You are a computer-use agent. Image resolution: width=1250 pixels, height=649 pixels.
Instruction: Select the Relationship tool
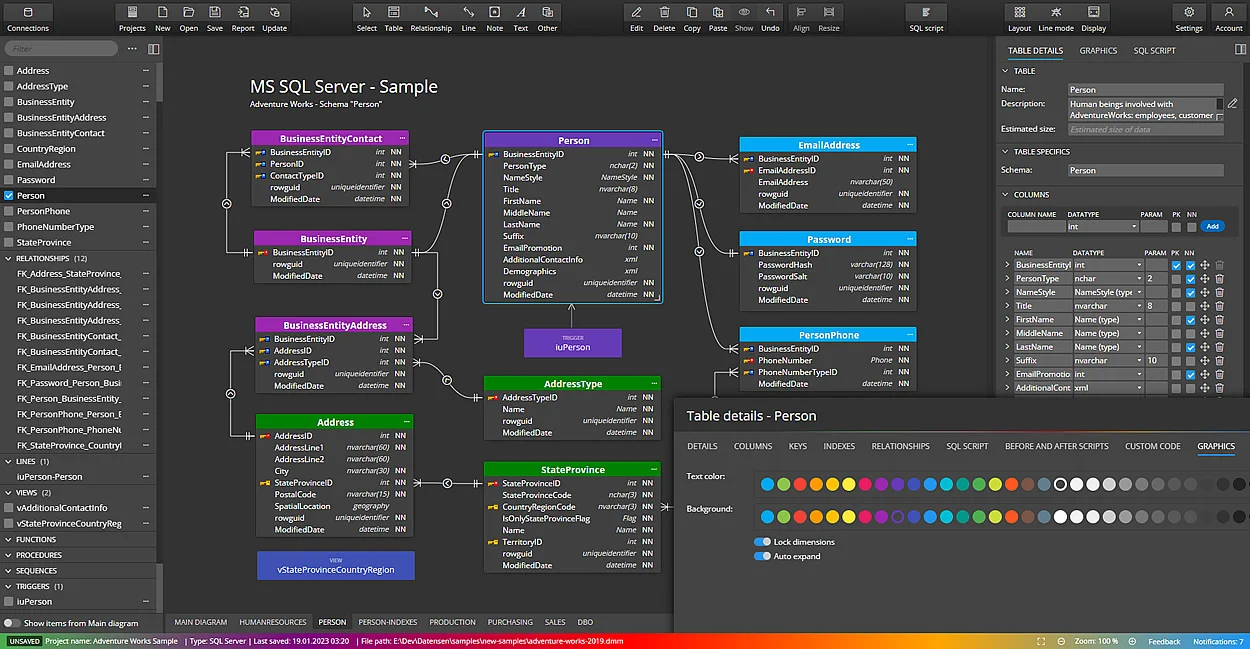click(x=431, y=14)
